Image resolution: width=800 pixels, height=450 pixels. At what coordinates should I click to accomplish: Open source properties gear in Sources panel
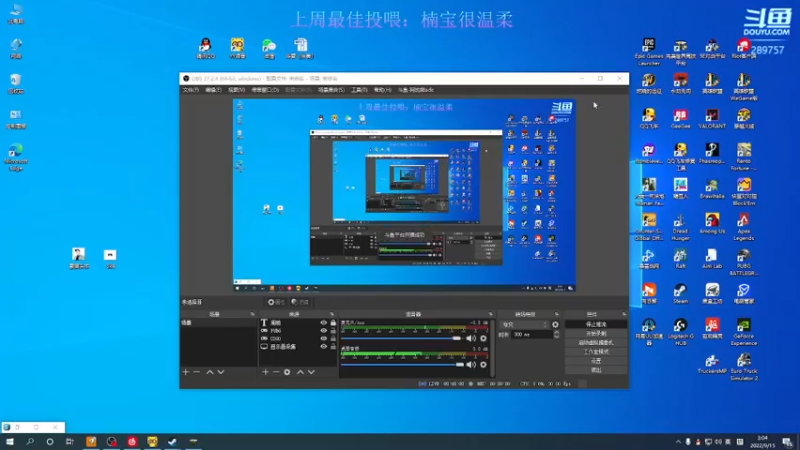pos(287,372)
